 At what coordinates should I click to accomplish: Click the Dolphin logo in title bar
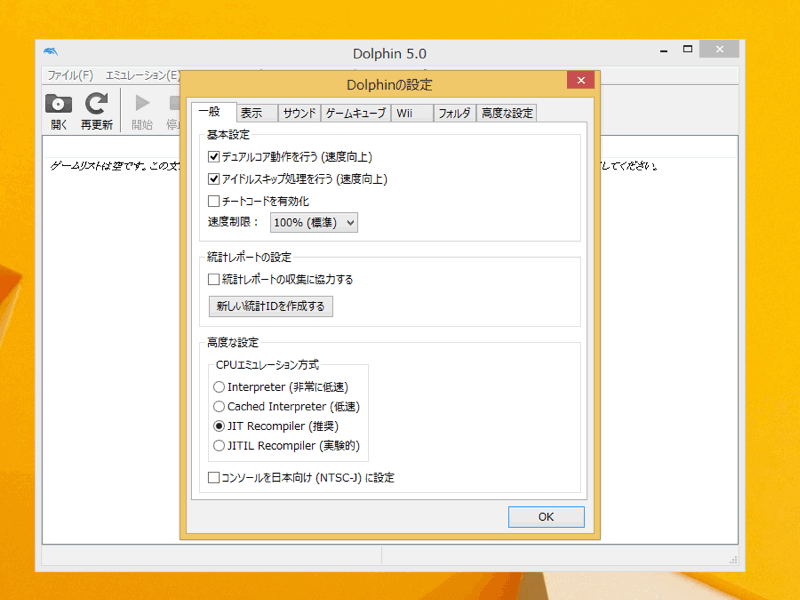pos(51,53)
